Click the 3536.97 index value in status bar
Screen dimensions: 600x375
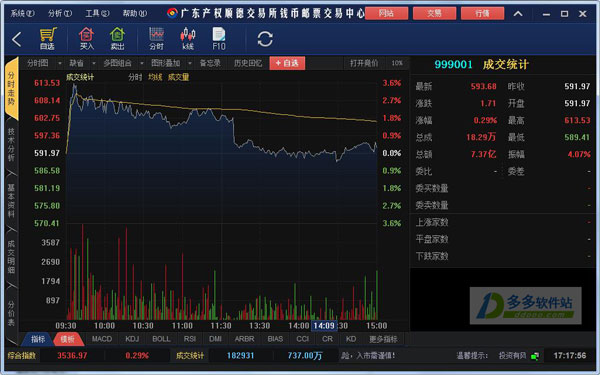(72, 356)
